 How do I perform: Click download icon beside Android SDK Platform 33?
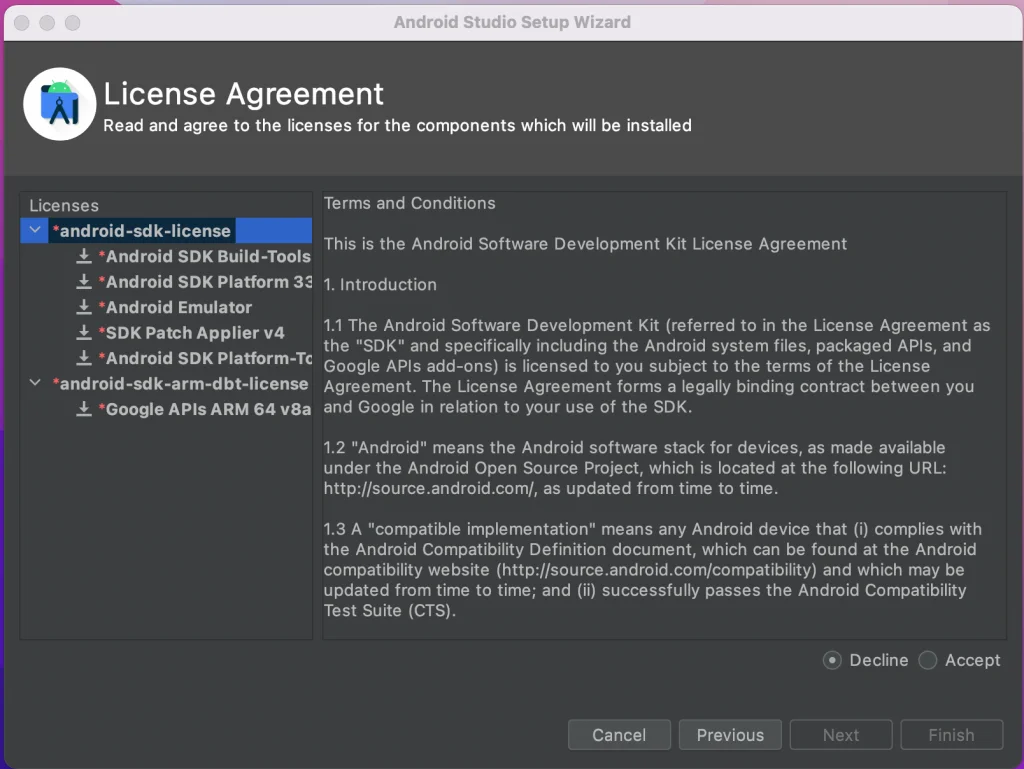pyautogui.click(x=84, y=281)
